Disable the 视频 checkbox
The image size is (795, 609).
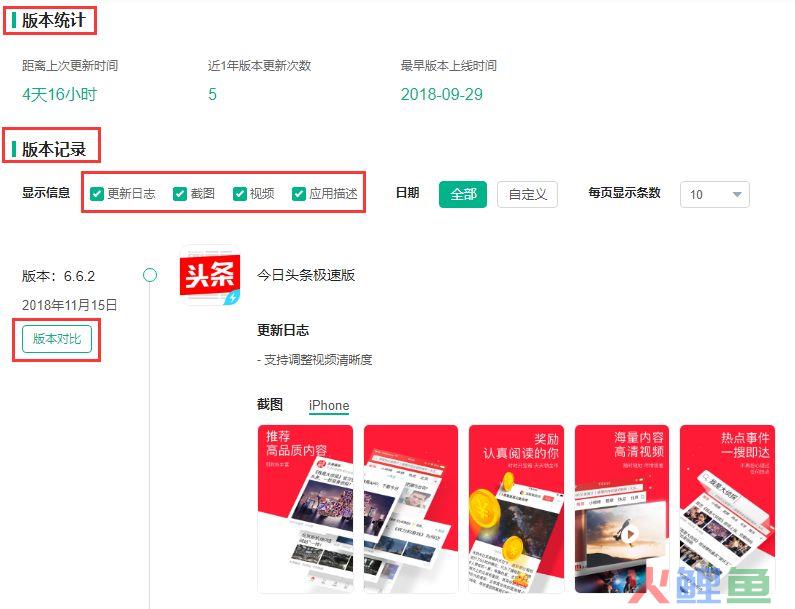coord(239,194)
